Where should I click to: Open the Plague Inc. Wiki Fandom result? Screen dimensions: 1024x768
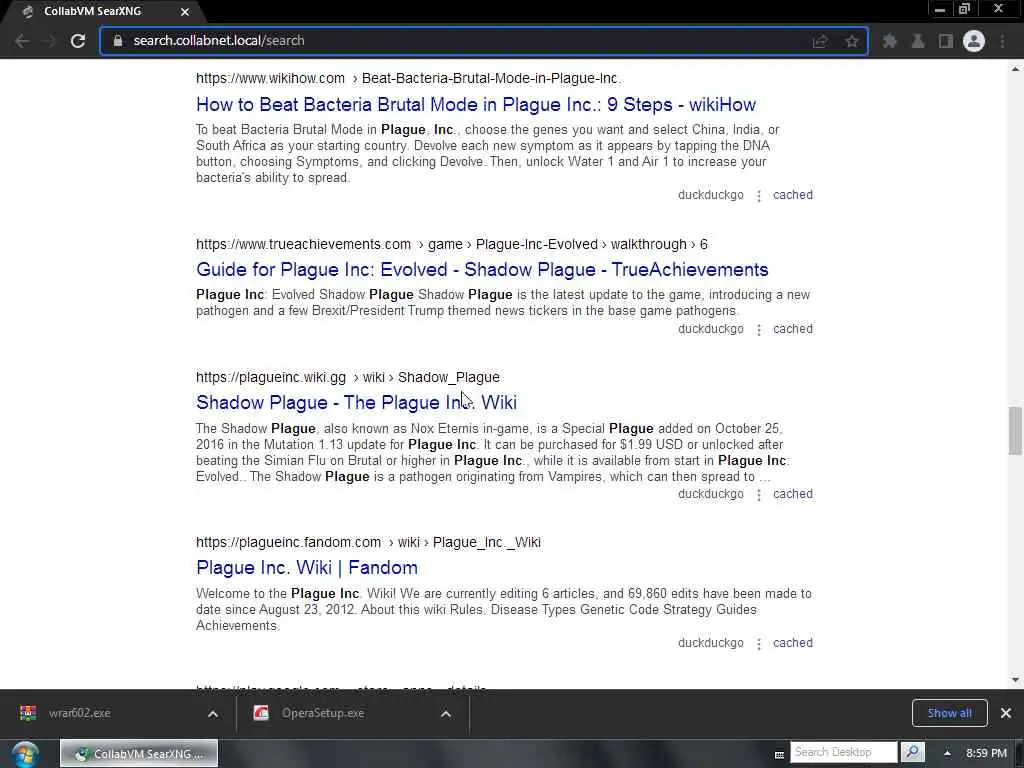[x=307, y=568]
